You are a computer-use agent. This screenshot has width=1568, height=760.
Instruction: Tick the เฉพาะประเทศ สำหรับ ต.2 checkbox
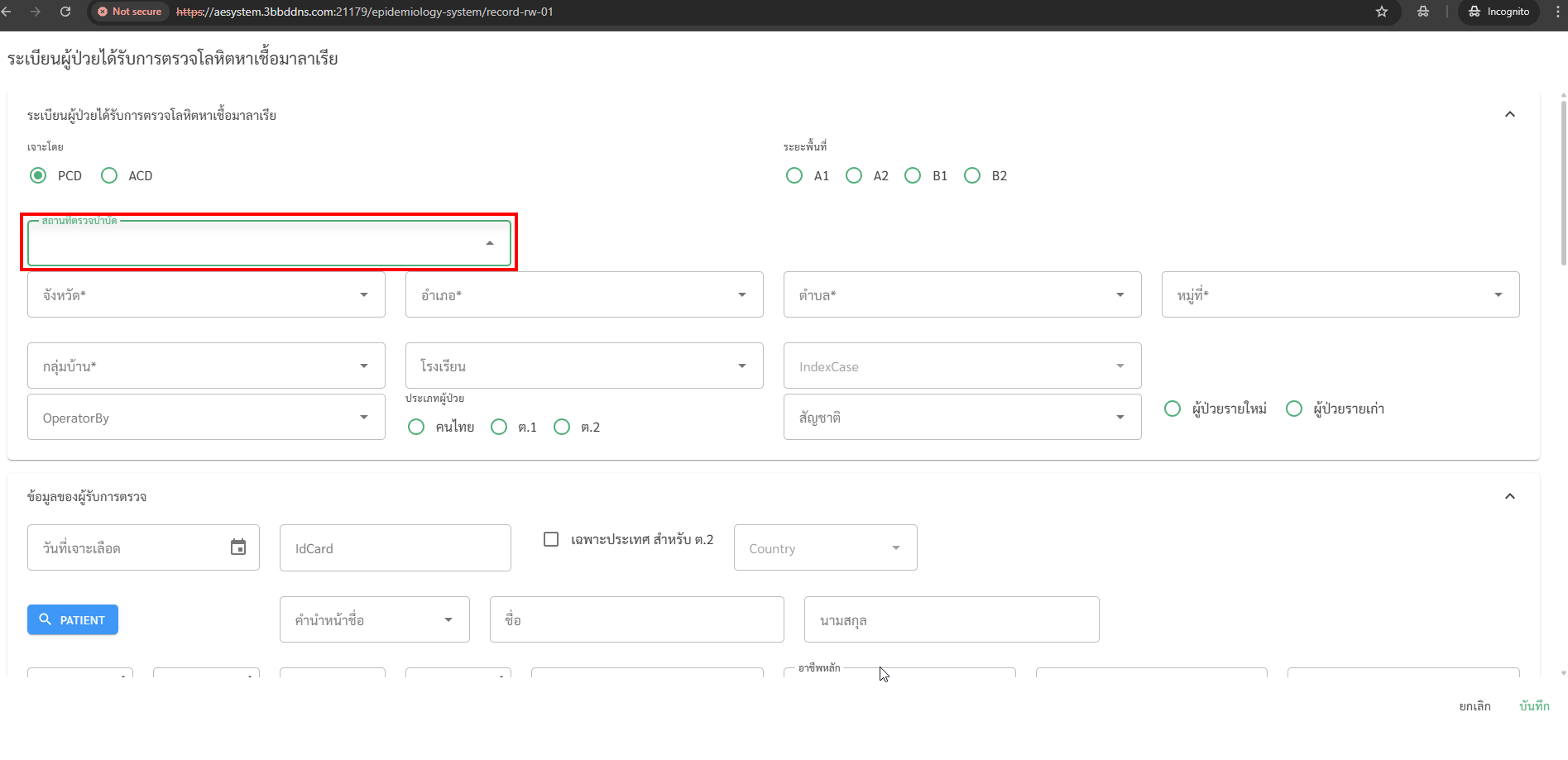point(551,539)
